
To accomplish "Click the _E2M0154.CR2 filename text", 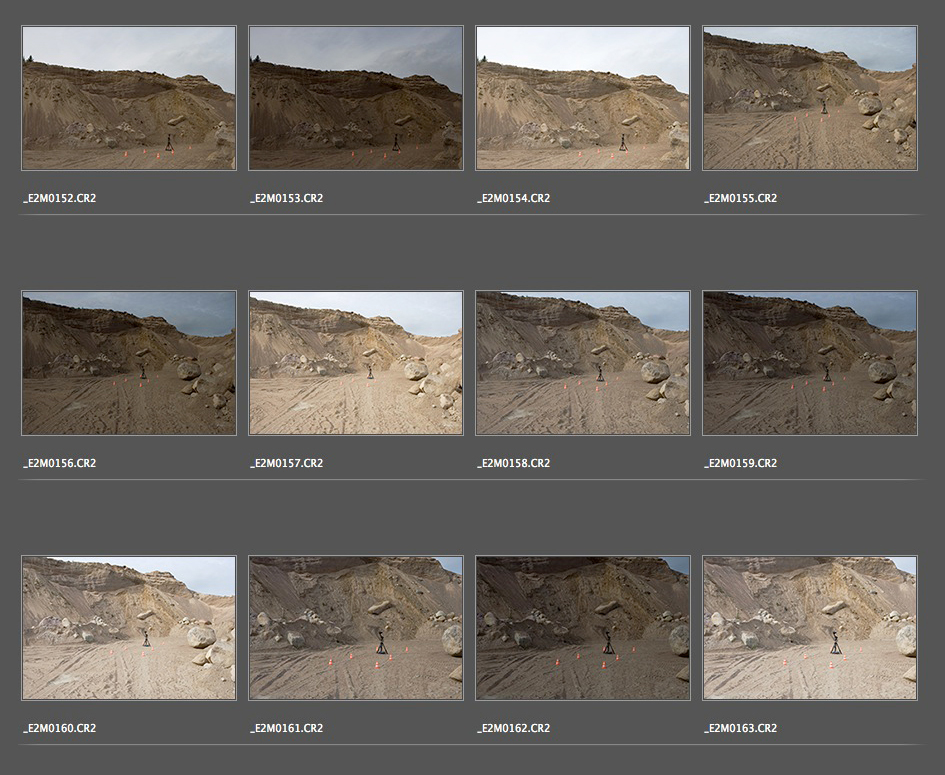I will 513,198.
